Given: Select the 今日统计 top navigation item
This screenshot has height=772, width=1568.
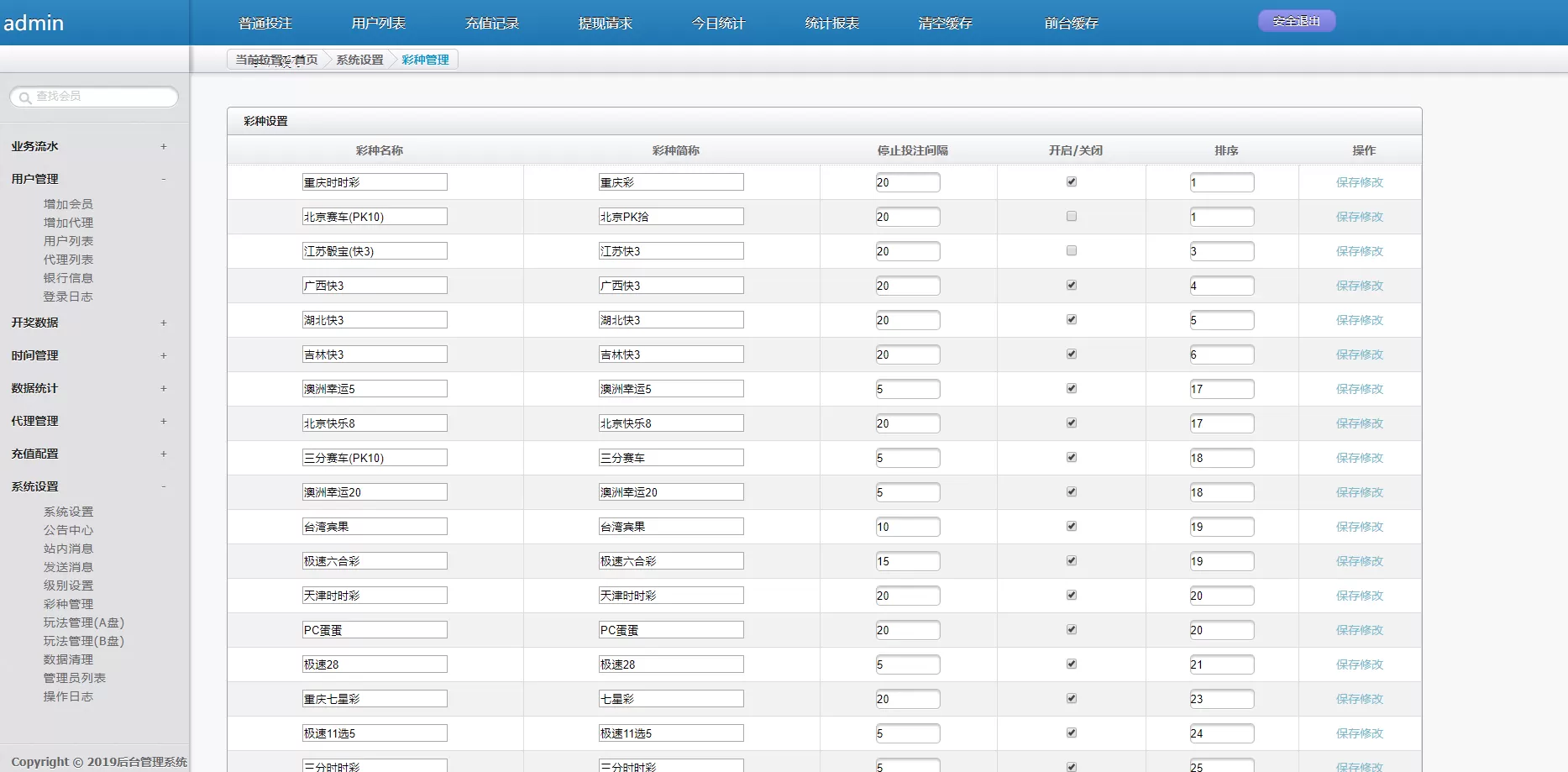Looking at the screenshot, I should 717,23.
